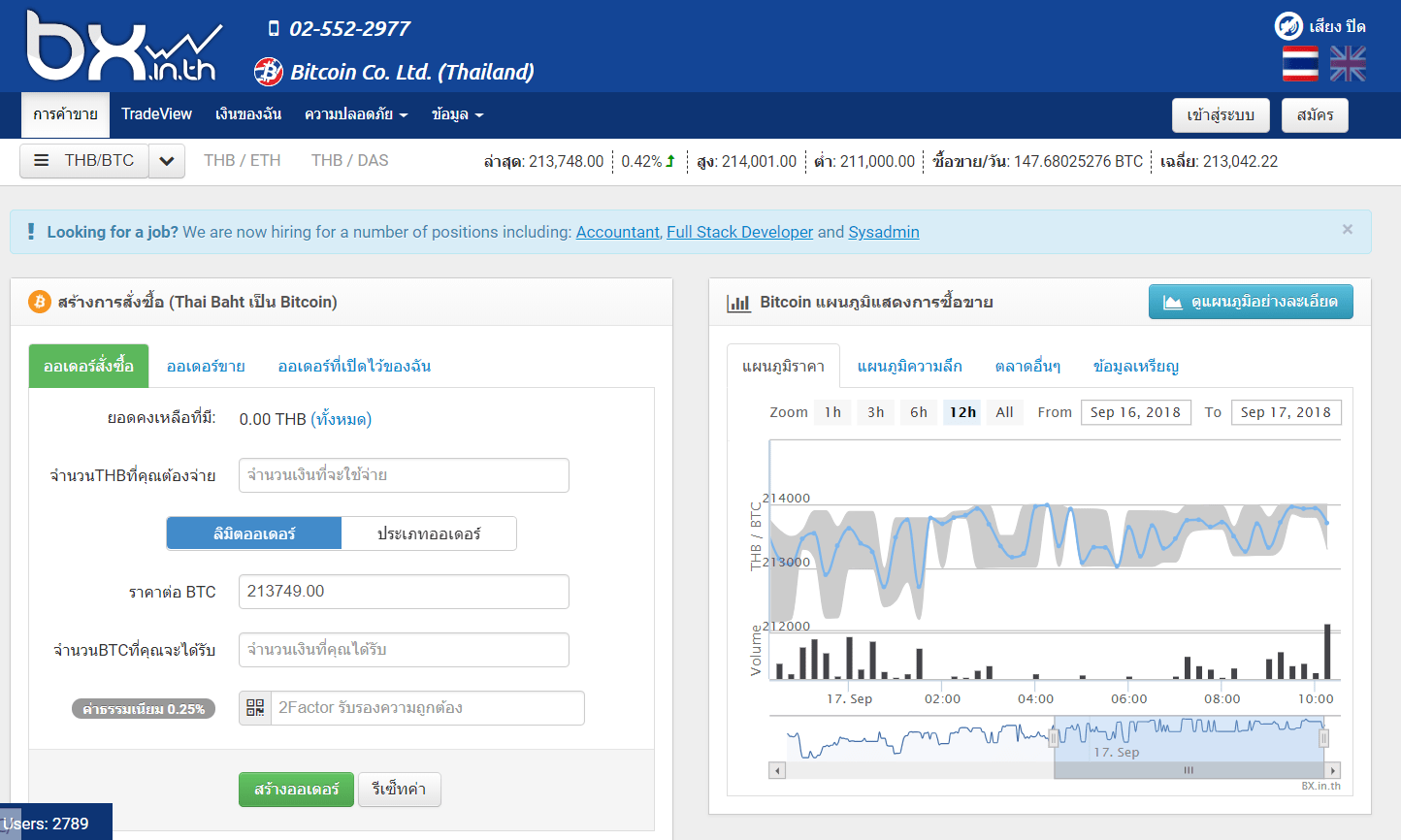Switch language with the UK flag
The width and height of the screenshot is (1401, 840).
1348,64
